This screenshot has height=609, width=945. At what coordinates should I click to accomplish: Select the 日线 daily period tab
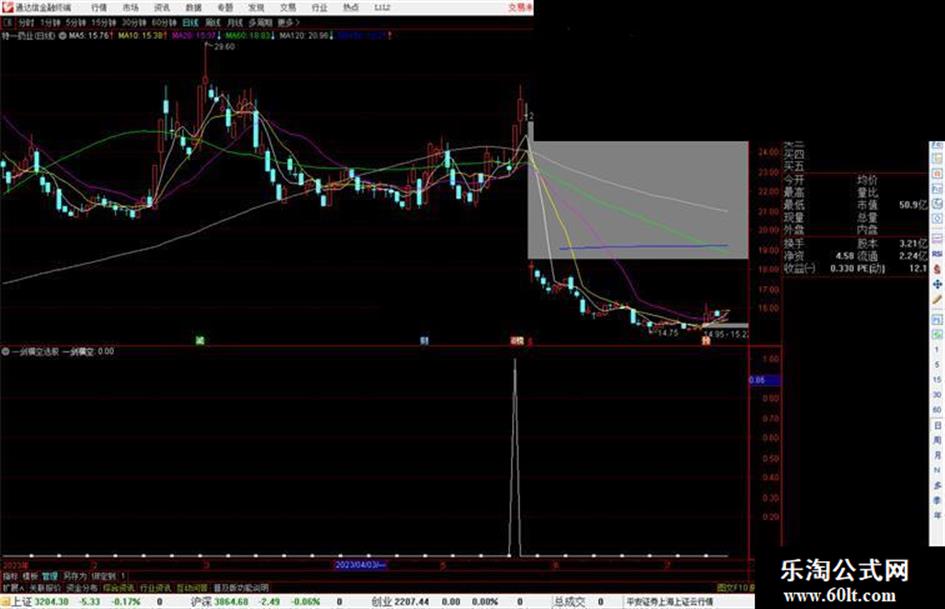pyautogui.click(x=190, y=22)
